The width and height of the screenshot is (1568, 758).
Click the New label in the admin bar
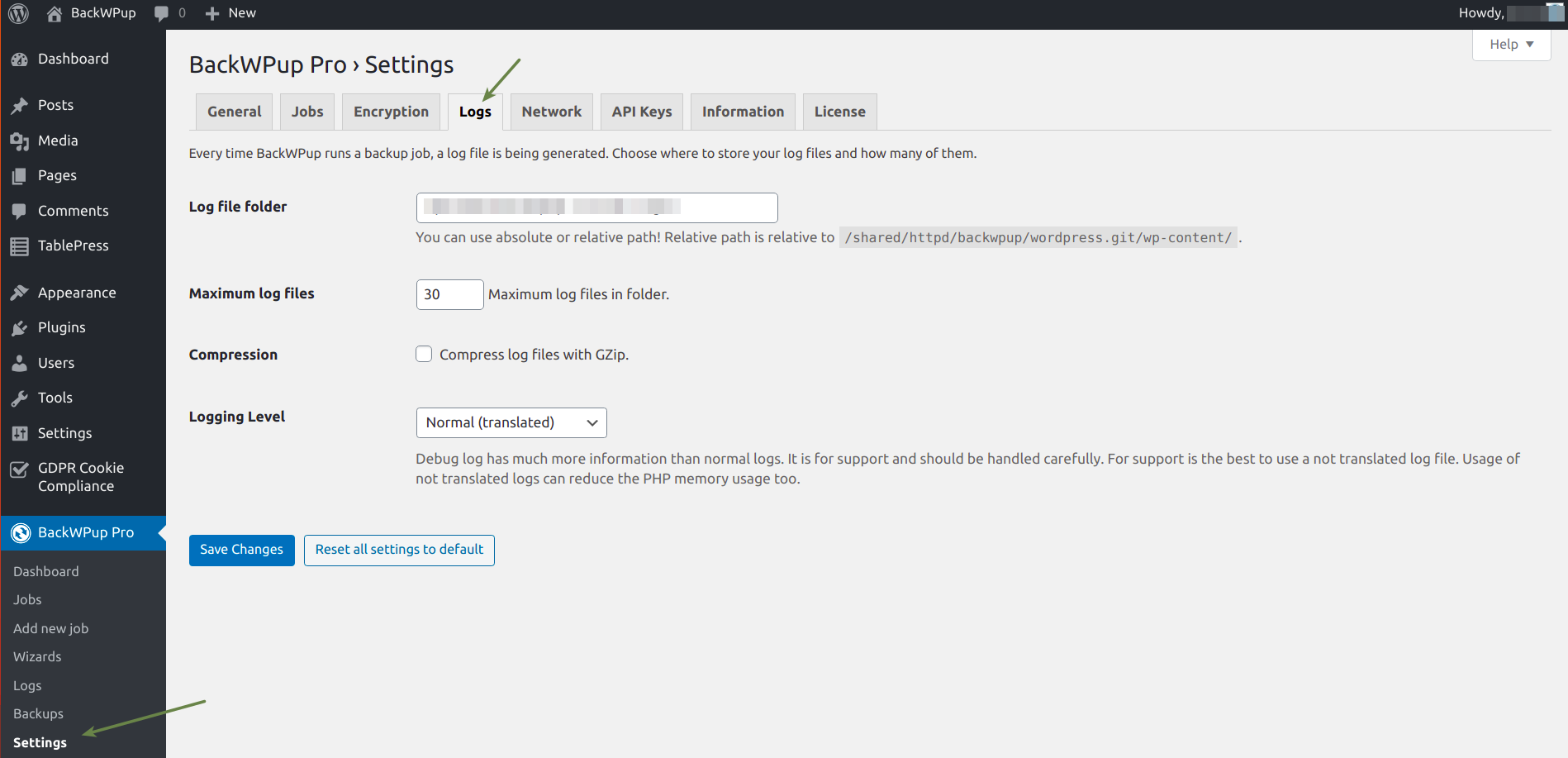(242, 13)
